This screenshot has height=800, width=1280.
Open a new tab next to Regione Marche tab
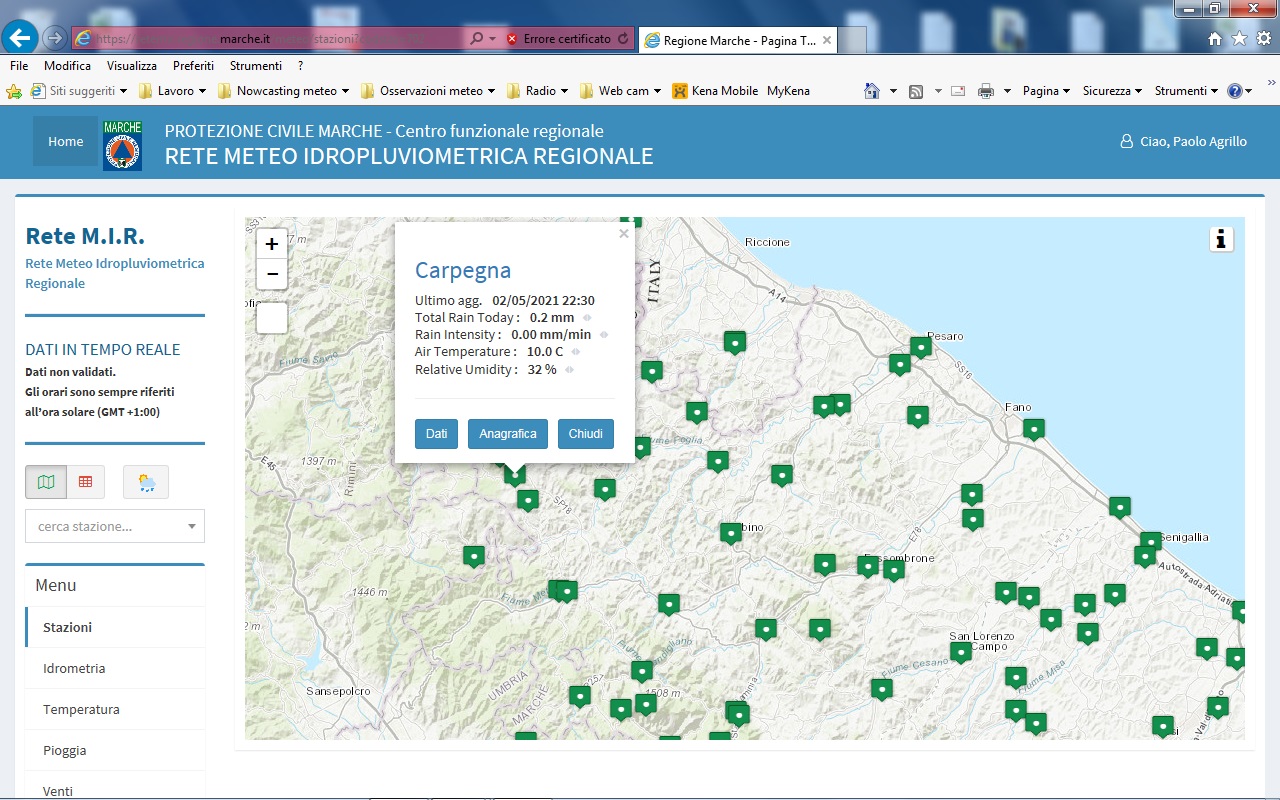pos(852,40)
